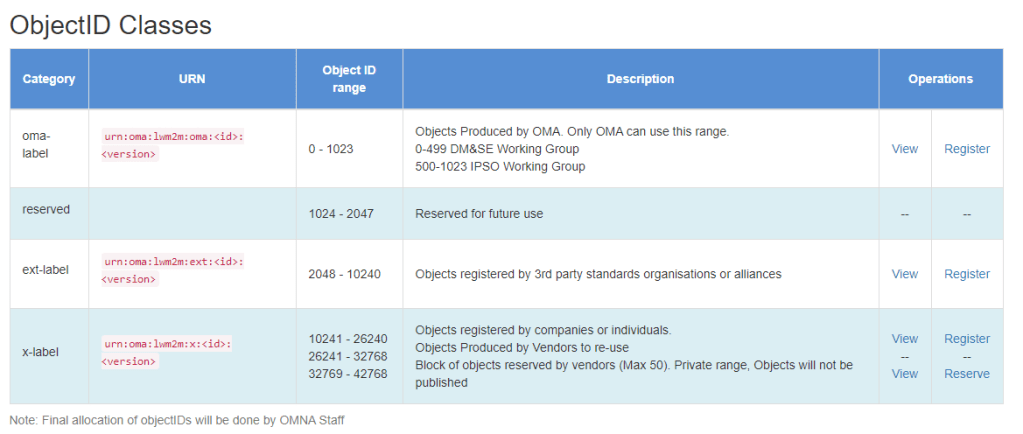Click the upper View link in x-label row

[904, 339]
